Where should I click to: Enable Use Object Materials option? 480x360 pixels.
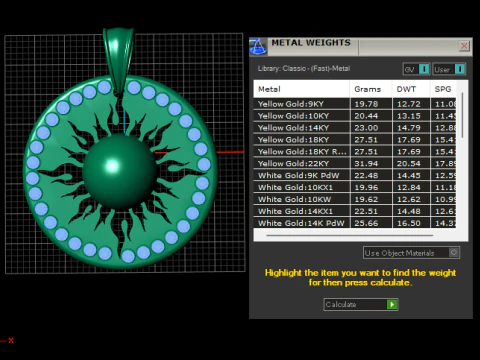411,253
